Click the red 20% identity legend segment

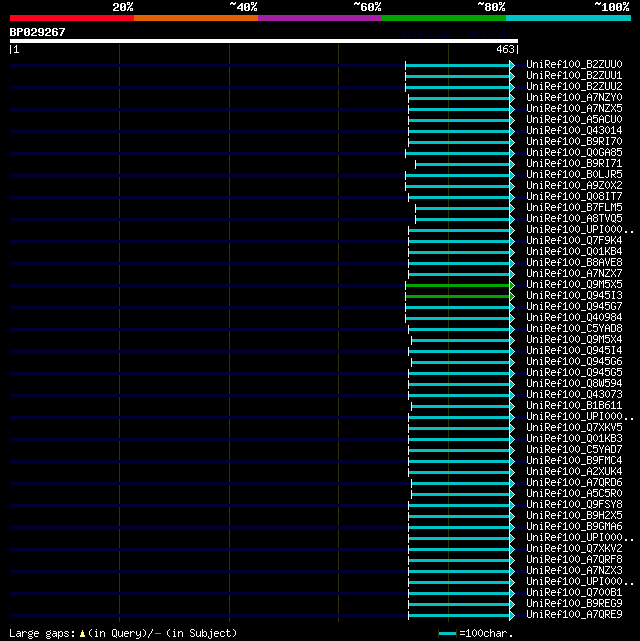coord(72,18)
